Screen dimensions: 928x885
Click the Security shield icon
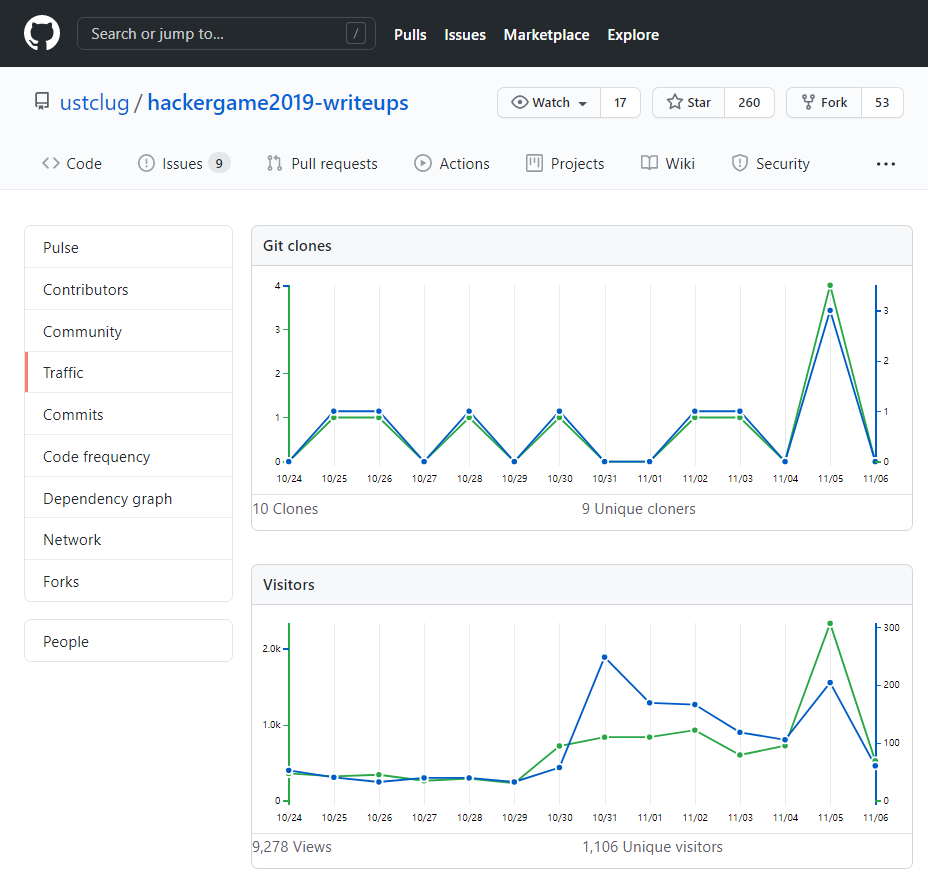click(x=740, y=163)
